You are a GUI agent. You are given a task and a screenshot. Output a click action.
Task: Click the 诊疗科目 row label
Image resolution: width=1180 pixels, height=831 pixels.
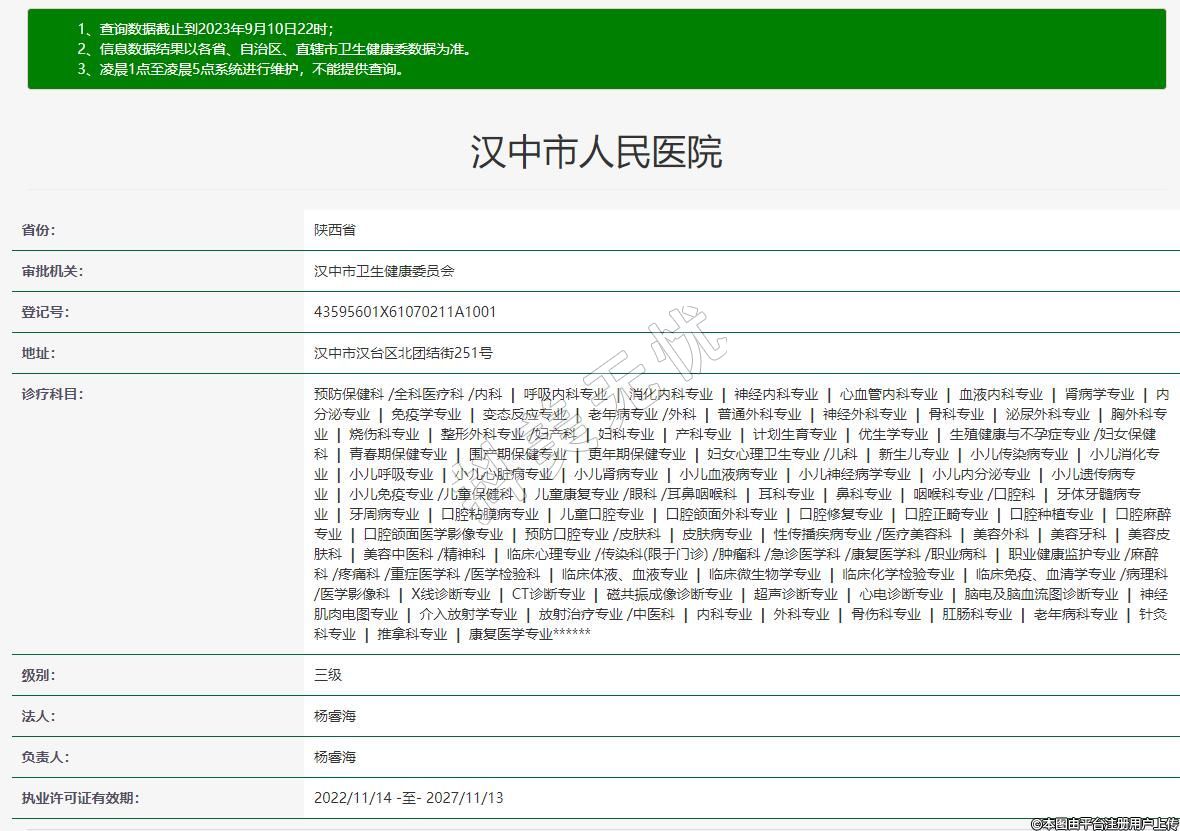point(53,394)
